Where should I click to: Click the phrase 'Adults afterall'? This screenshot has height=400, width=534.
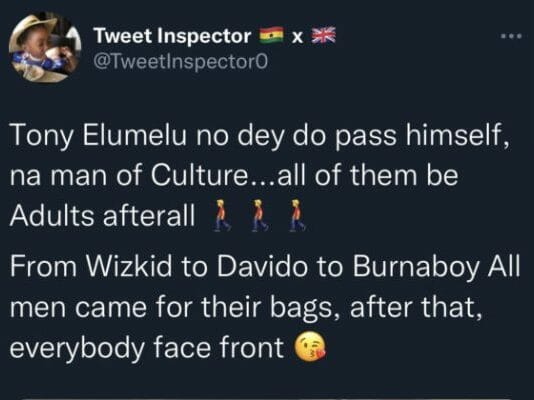click(x=103, y=215)
